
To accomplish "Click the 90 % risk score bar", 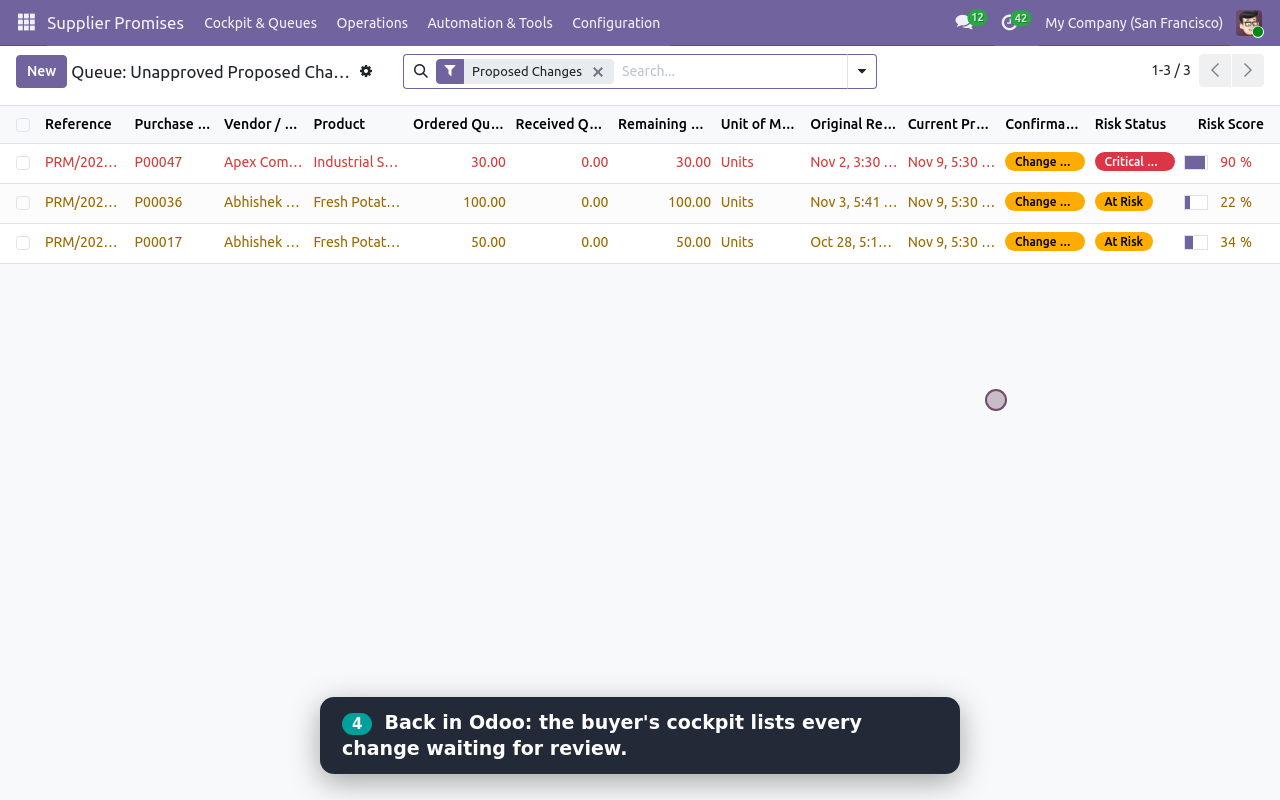I will coord(1196,162).
